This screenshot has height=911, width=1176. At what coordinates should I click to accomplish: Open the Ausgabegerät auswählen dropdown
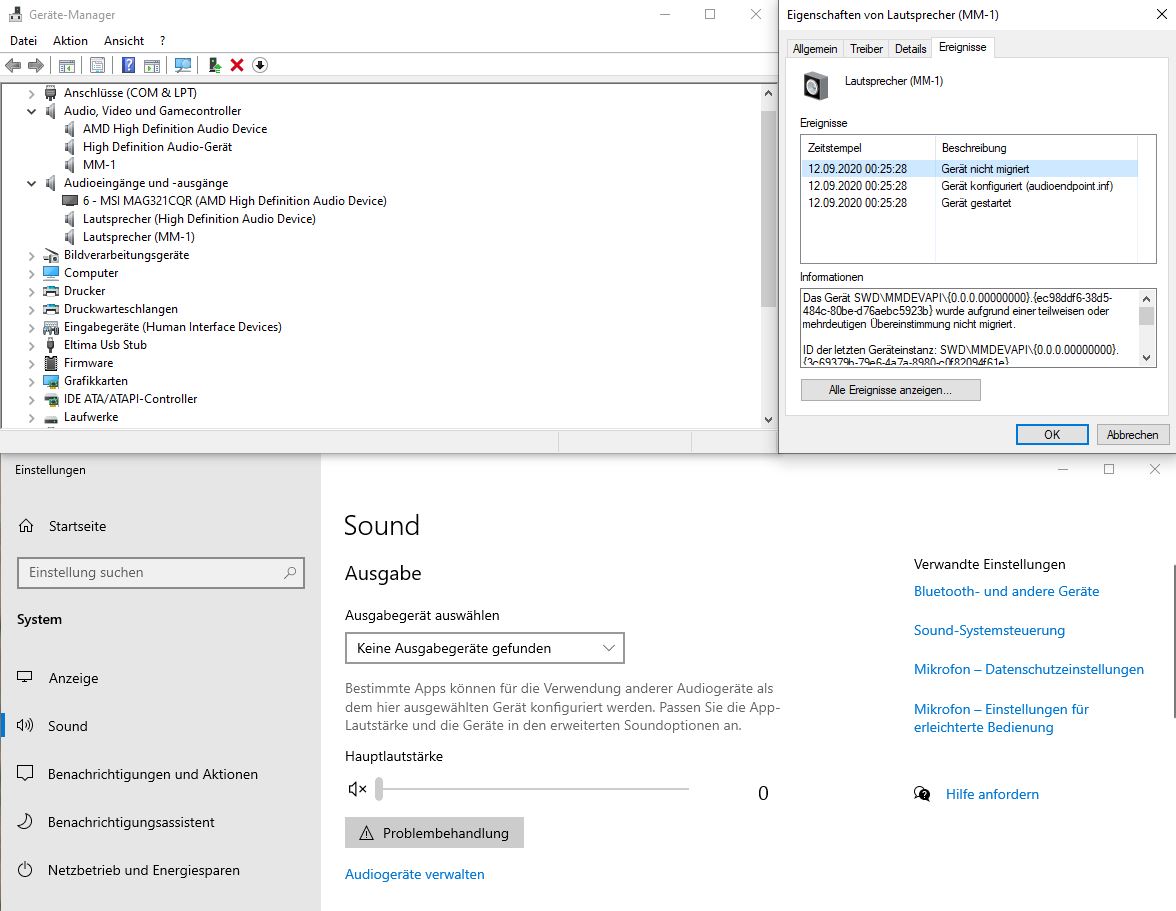tap(484, 648)
